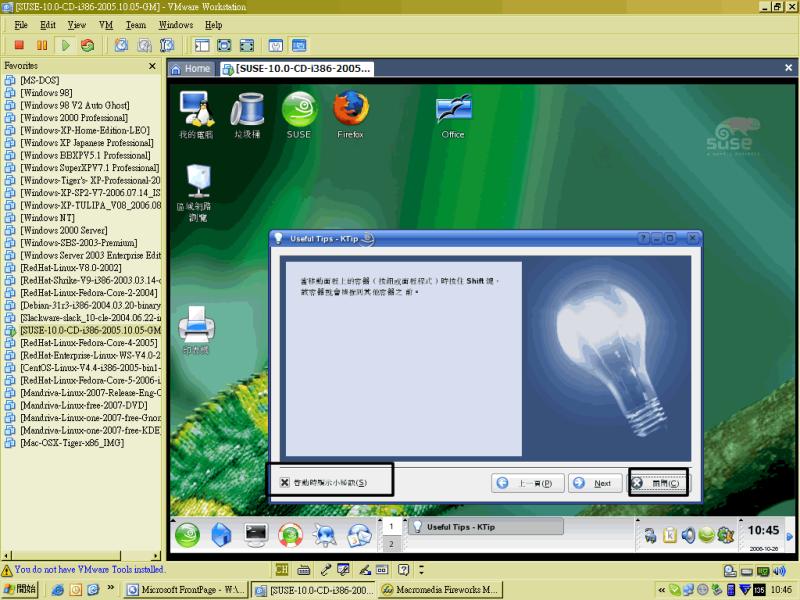This screenshot has width=800, height=600.
Task: Open the lifebuoy help center icon in the KDE panel
Action: coord(290,535)
